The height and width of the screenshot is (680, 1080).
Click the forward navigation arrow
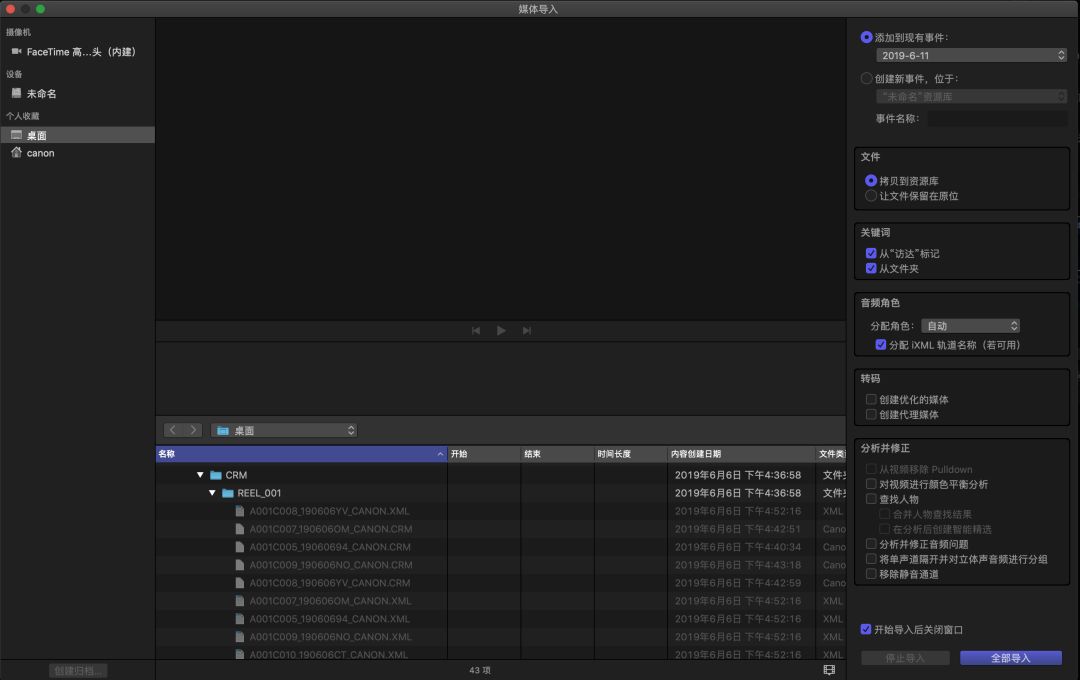[x=193, y=430]
